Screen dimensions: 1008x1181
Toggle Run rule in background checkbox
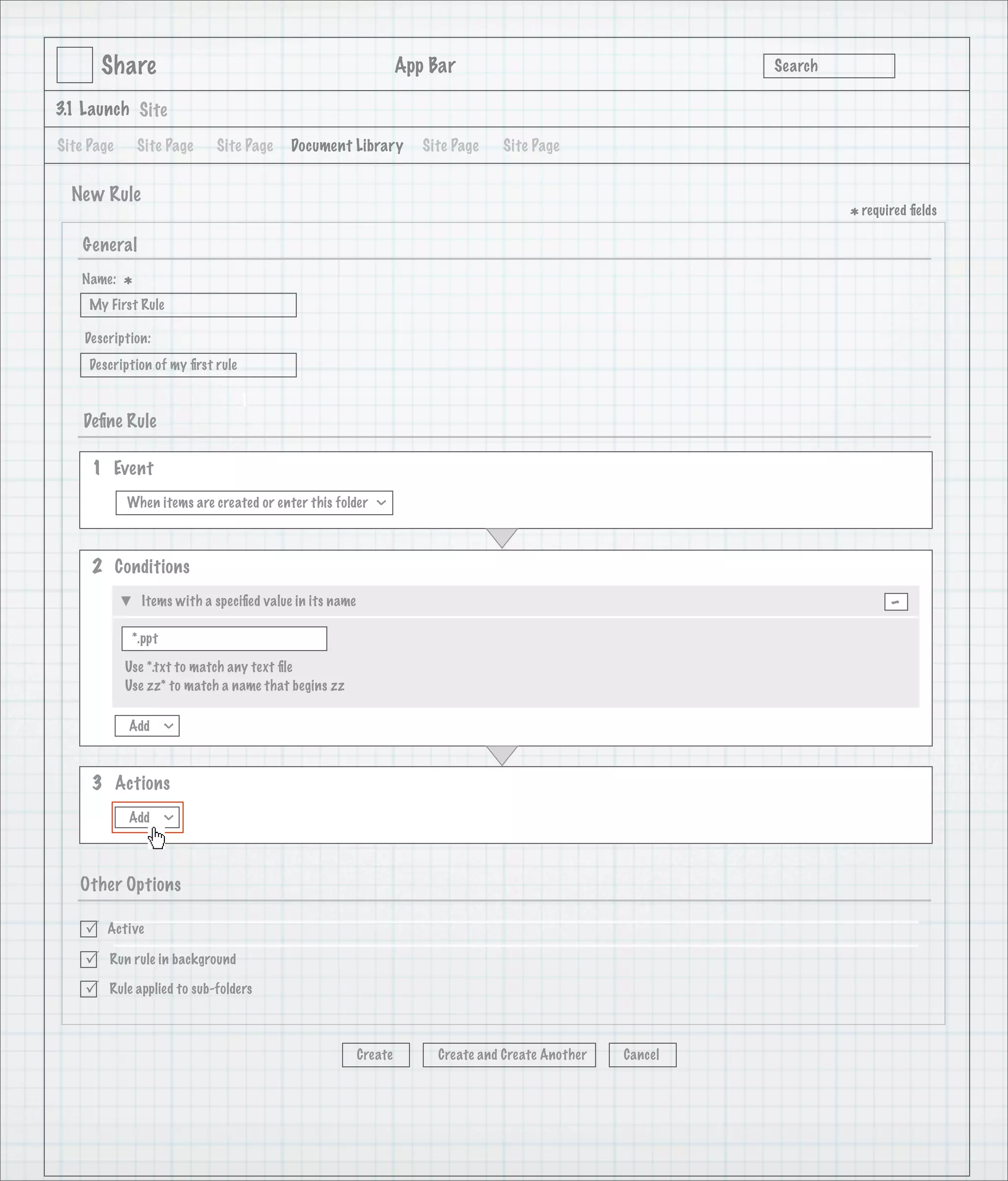coord(89,959)
